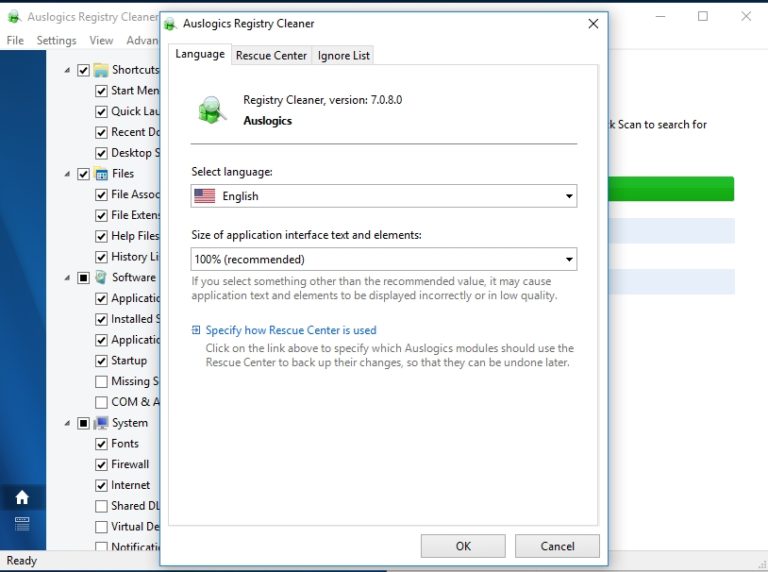Uncheck the File Extensions checkbox
The width and height of the screenshot is (768, 572).
pos(101,215)
